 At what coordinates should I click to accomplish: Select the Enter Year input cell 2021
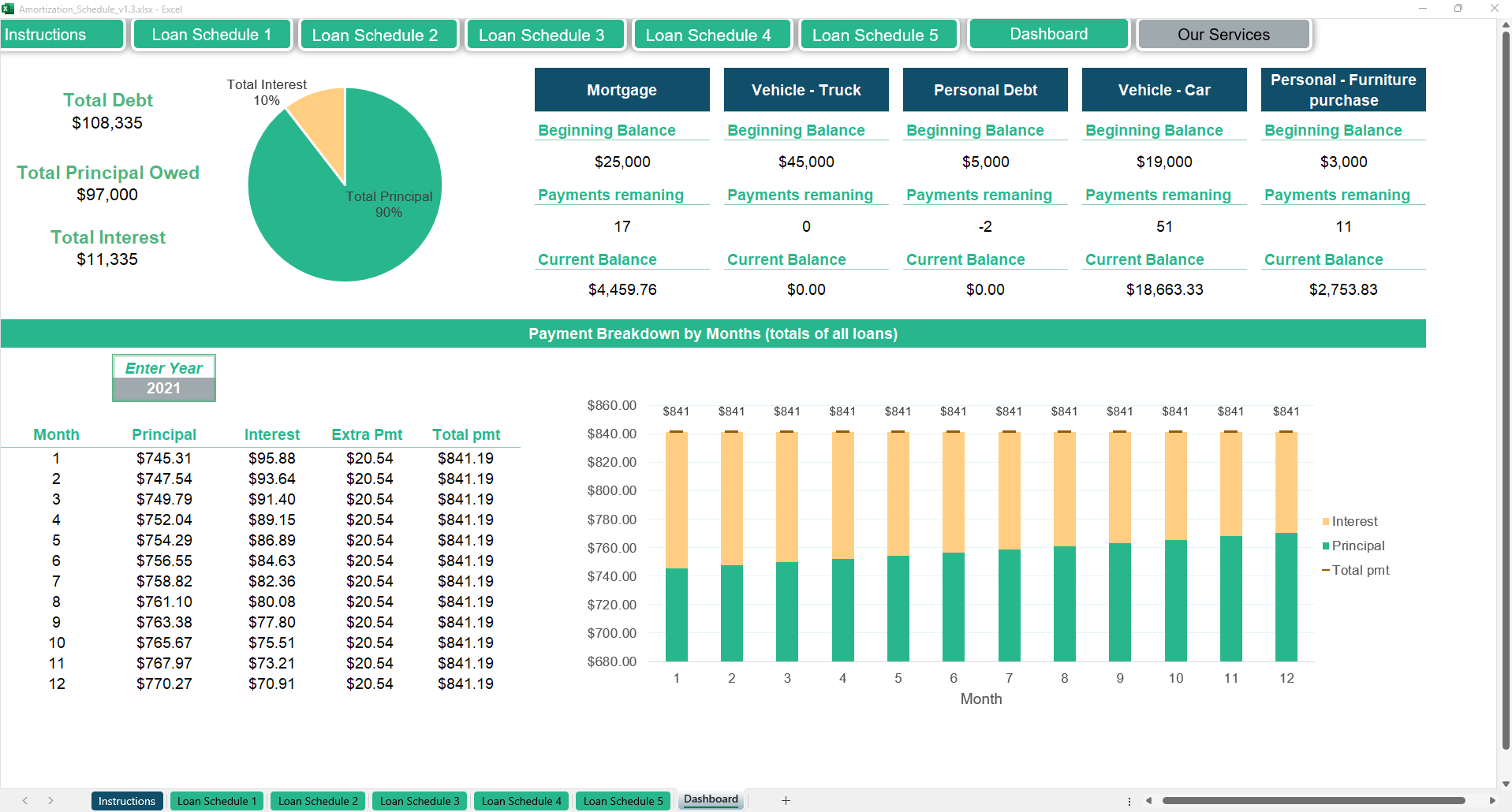164,388
